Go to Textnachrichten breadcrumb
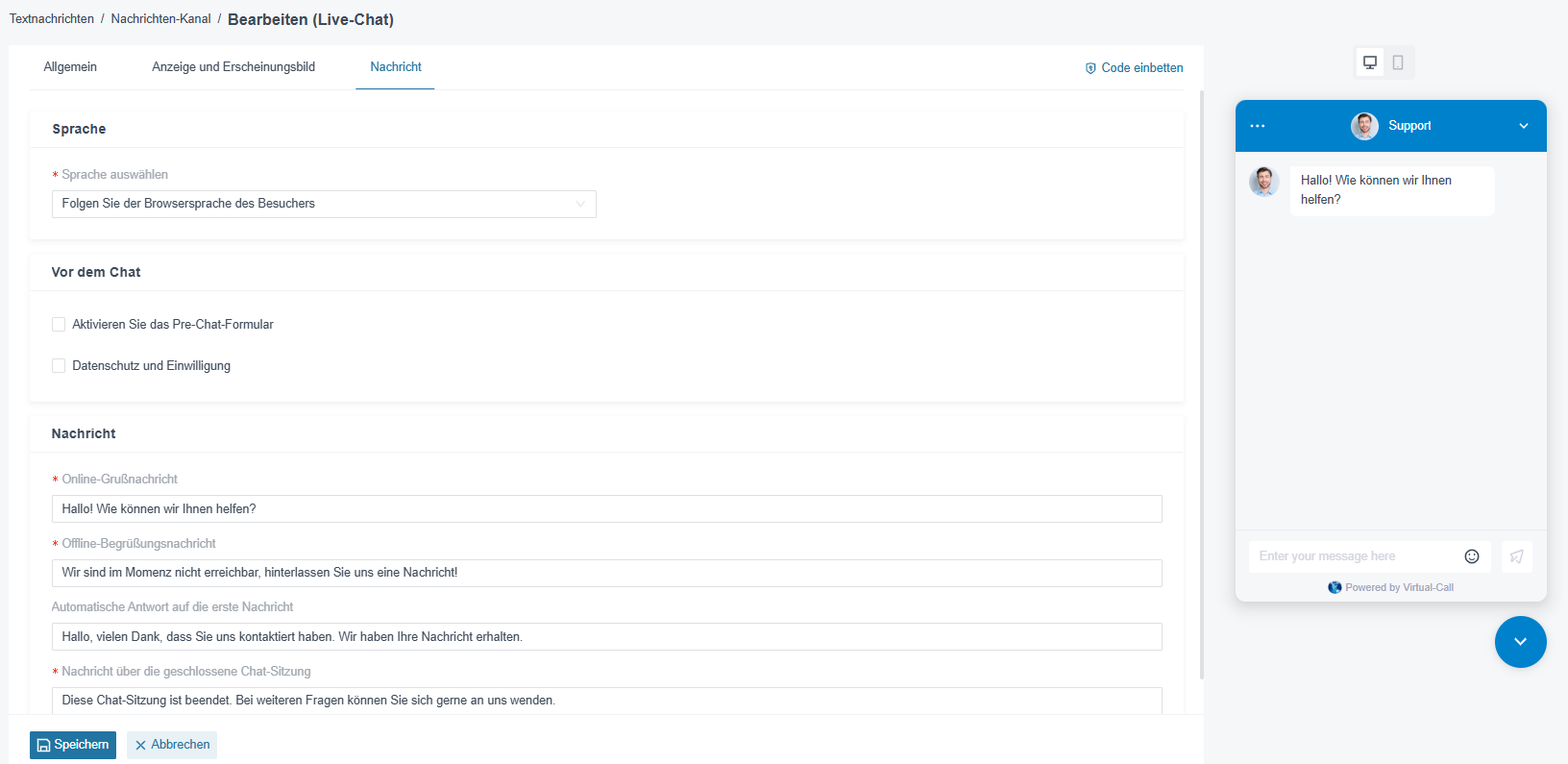This screenshot has width=1568, height=764. pyautogui.click(x=52, y=19)
